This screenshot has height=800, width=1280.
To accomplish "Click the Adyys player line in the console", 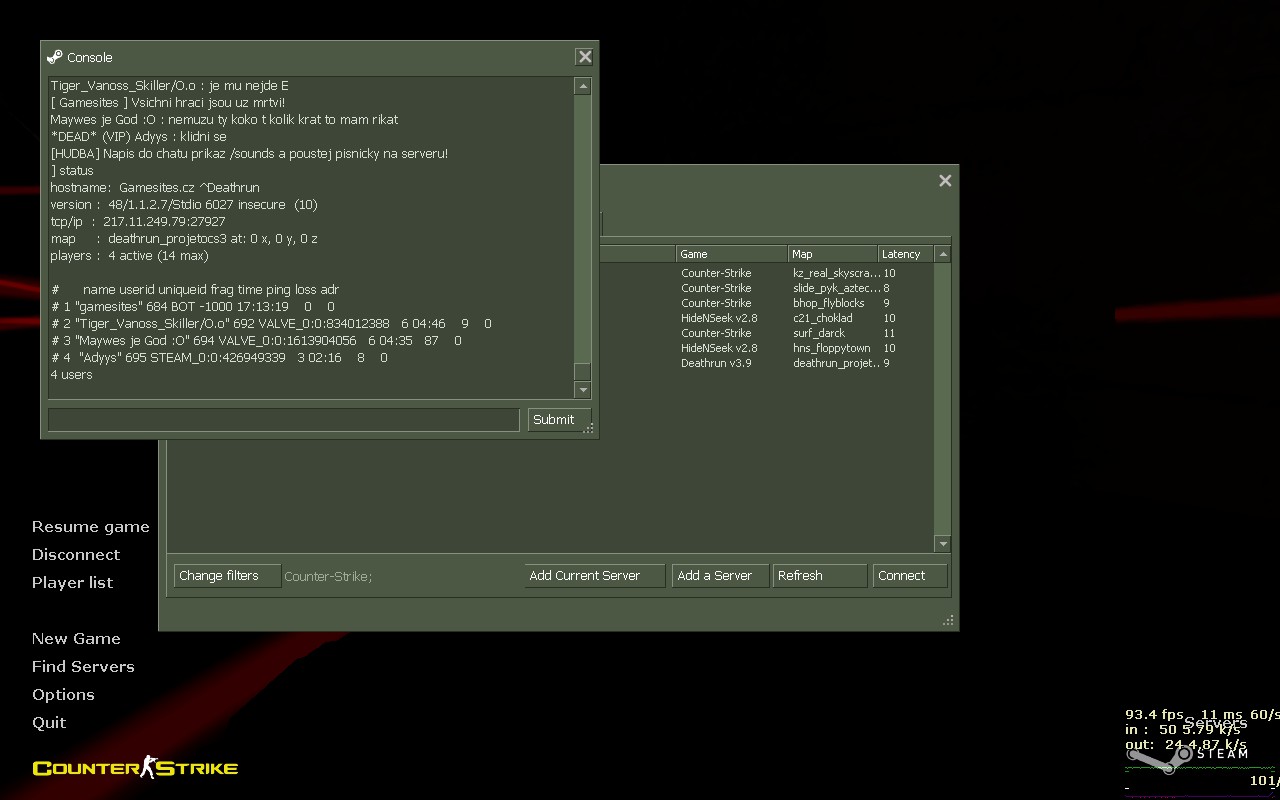I will pos(218,358).
